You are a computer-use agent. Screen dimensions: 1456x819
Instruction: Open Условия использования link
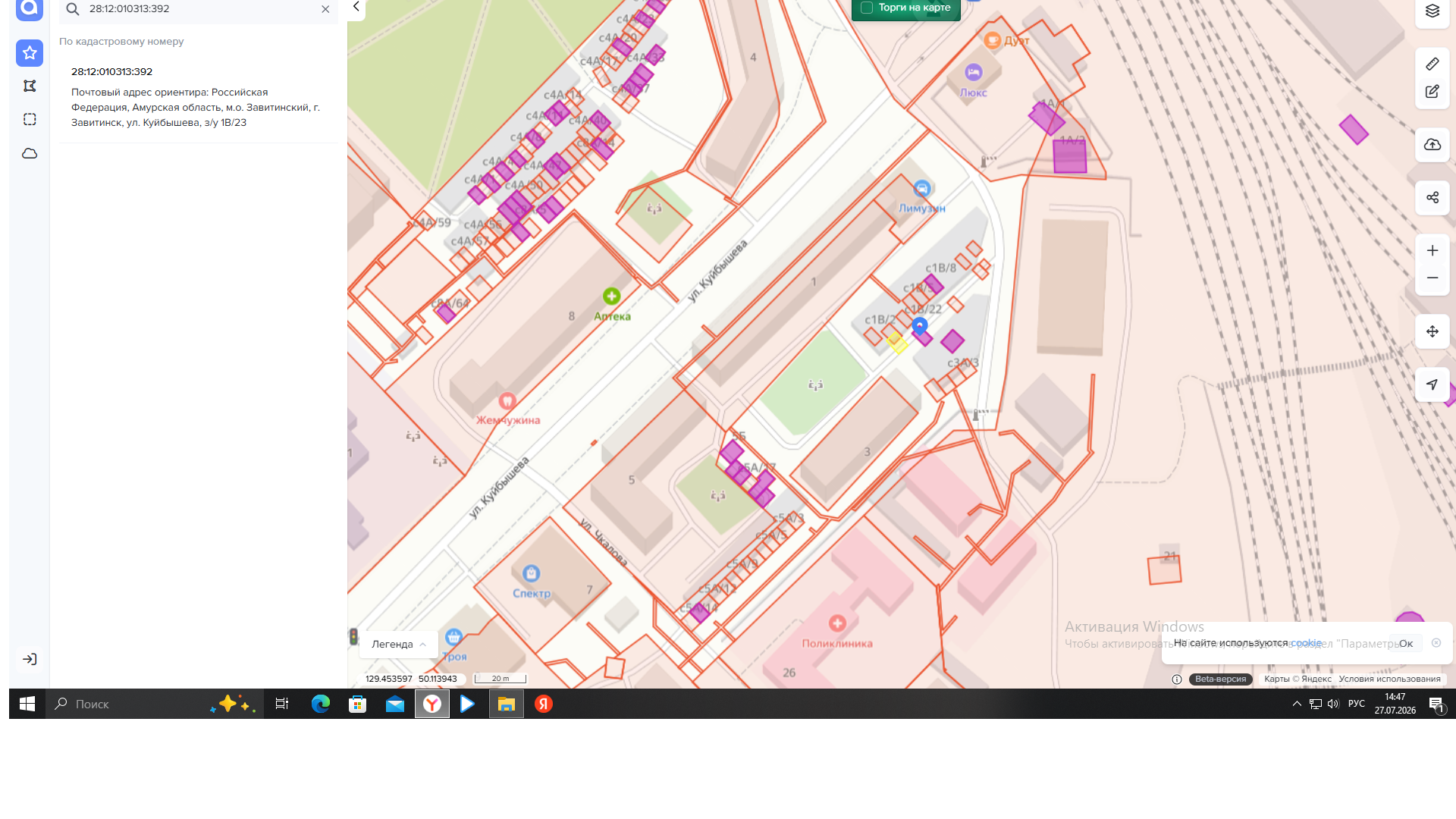point(1389,679)
